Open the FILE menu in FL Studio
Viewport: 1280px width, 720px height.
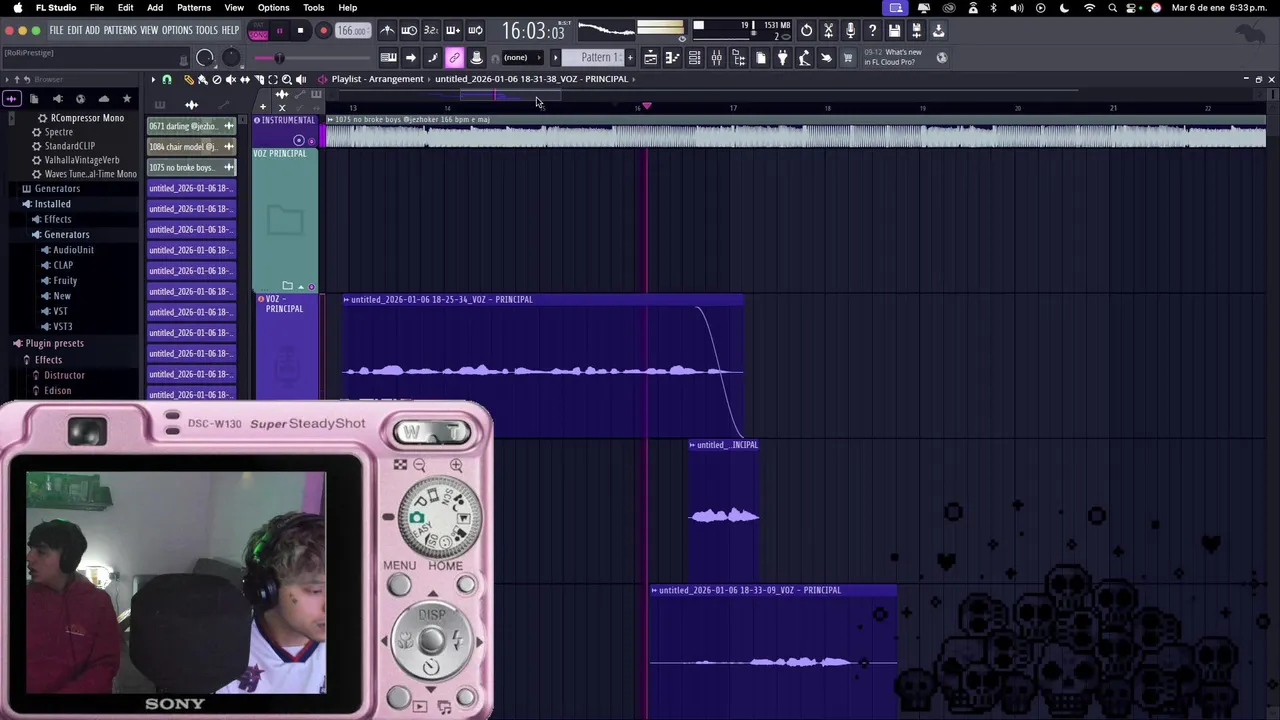[56, 31]
